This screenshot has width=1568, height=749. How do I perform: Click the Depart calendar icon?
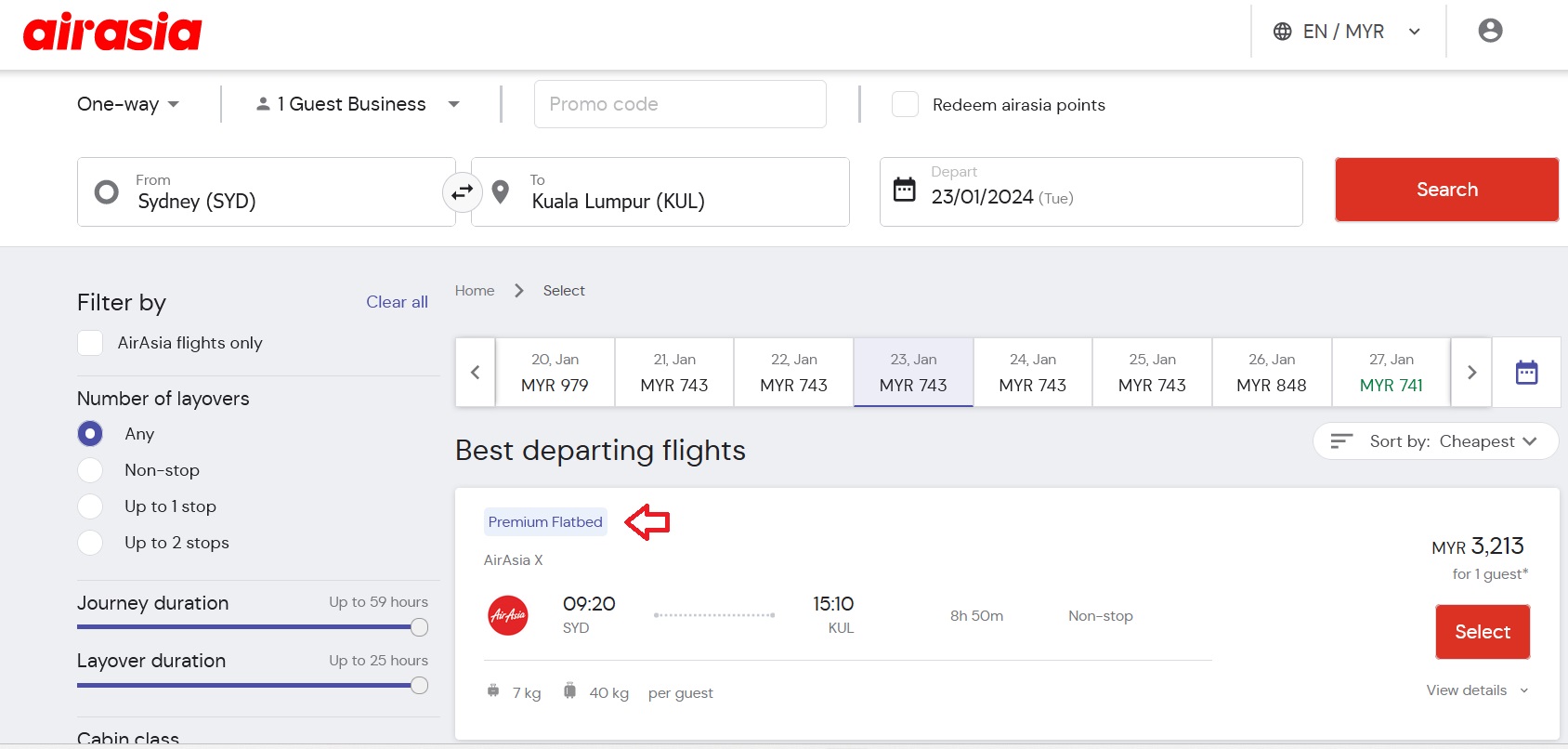(x=904, y=190)
